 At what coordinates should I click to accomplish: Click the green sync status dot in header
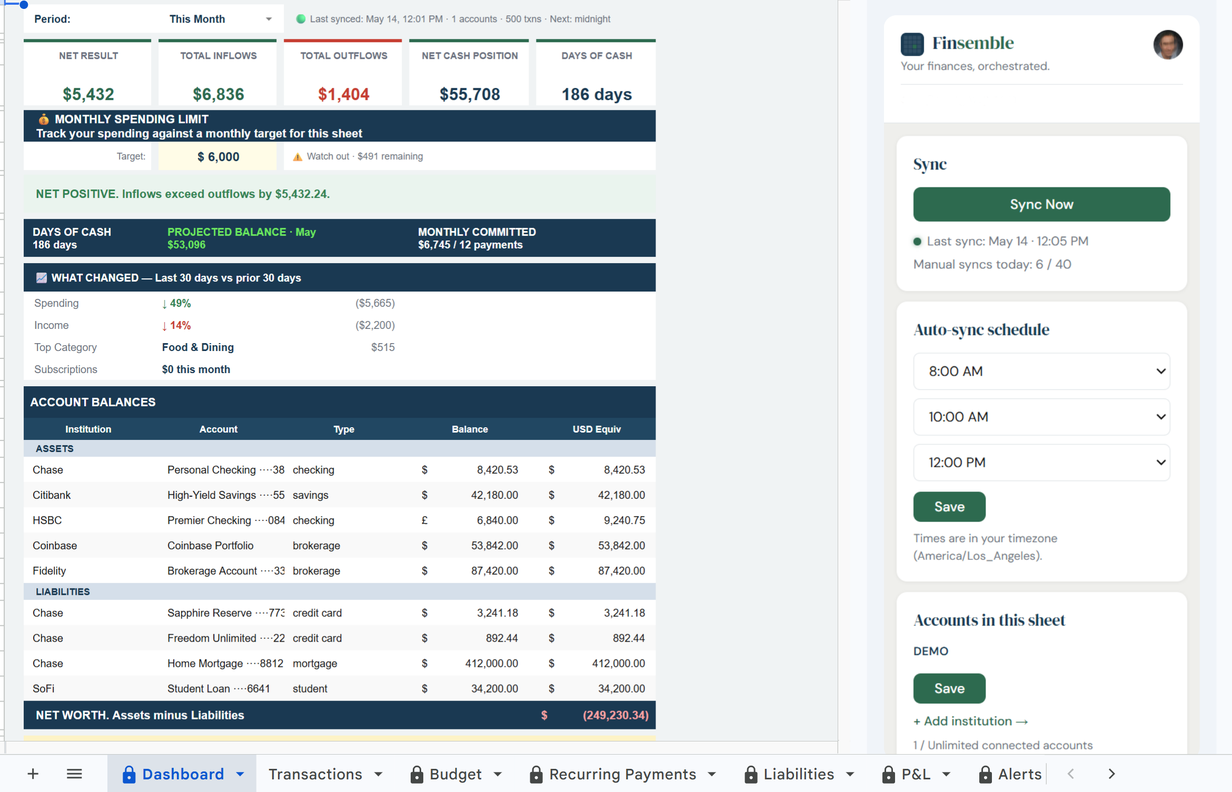pos(301,19)
